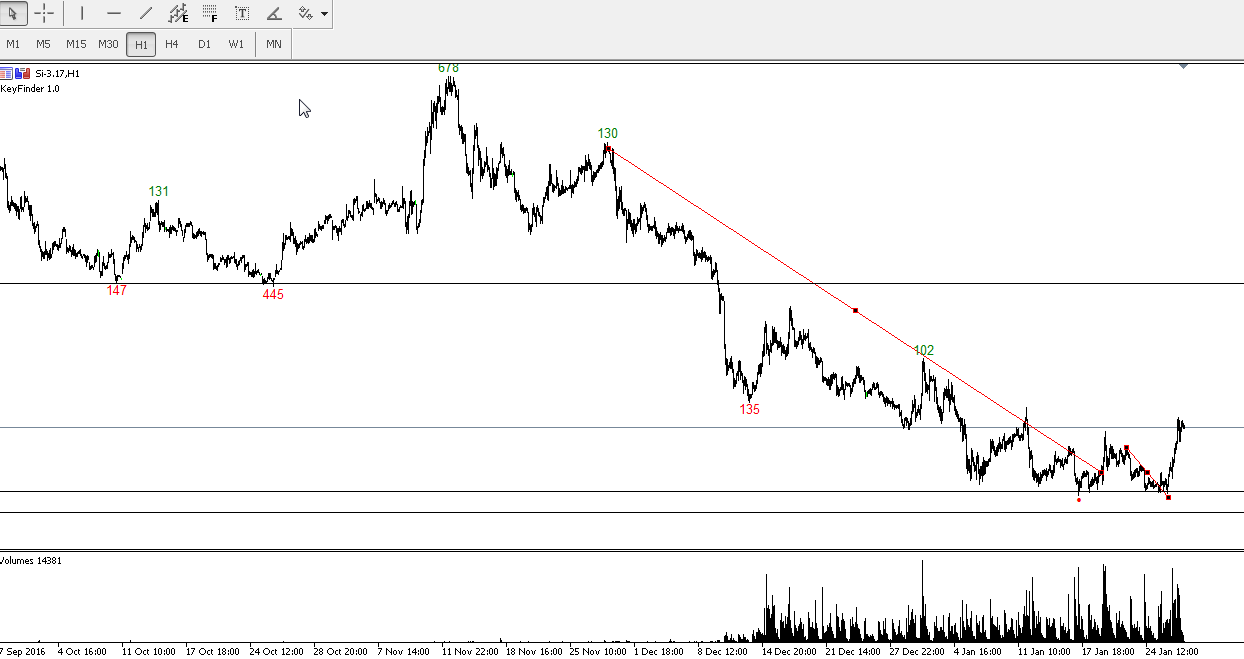
Task: Pick the trendline by angle tool
Action: point(274,14)
